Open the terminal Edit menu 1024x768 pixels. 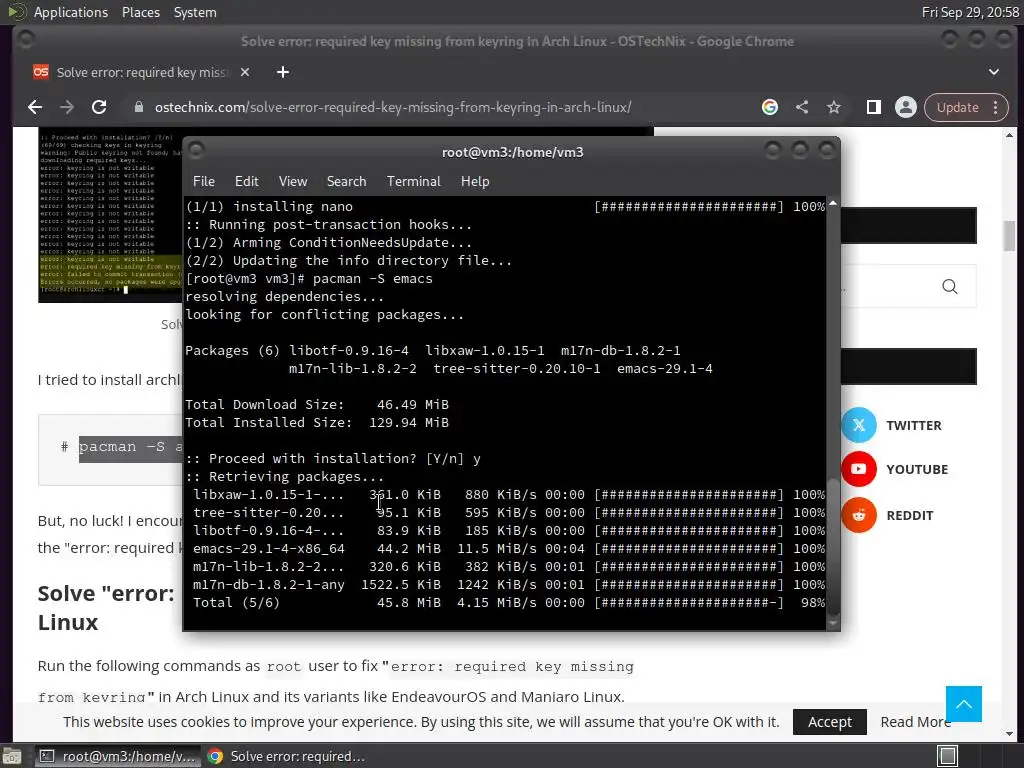[246, 182]
